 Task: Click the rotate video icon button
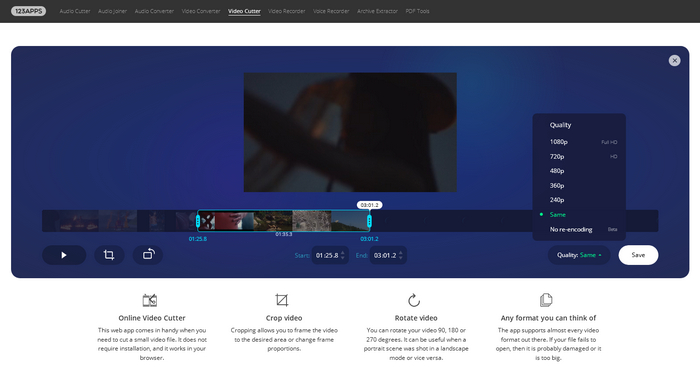coord(148,255)
